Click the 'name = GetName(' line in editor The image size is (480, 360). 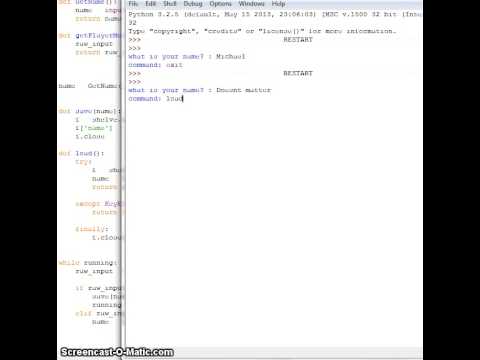pyautogui.click(x=89, y=86)
